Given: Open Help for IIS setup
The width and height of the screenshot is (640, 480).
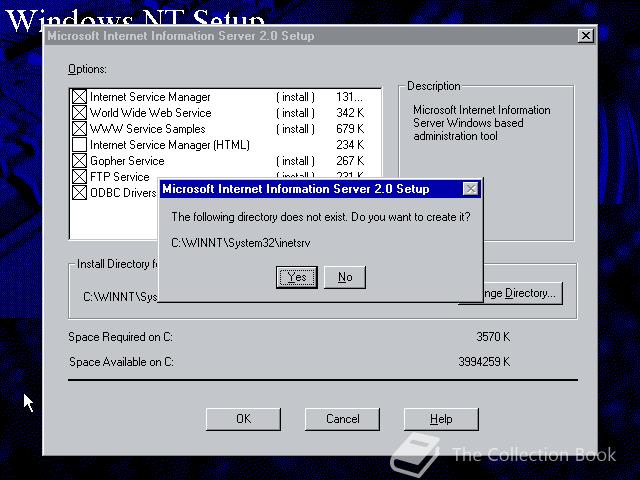Looking at the screenshot, I should (x=441, y=419).
